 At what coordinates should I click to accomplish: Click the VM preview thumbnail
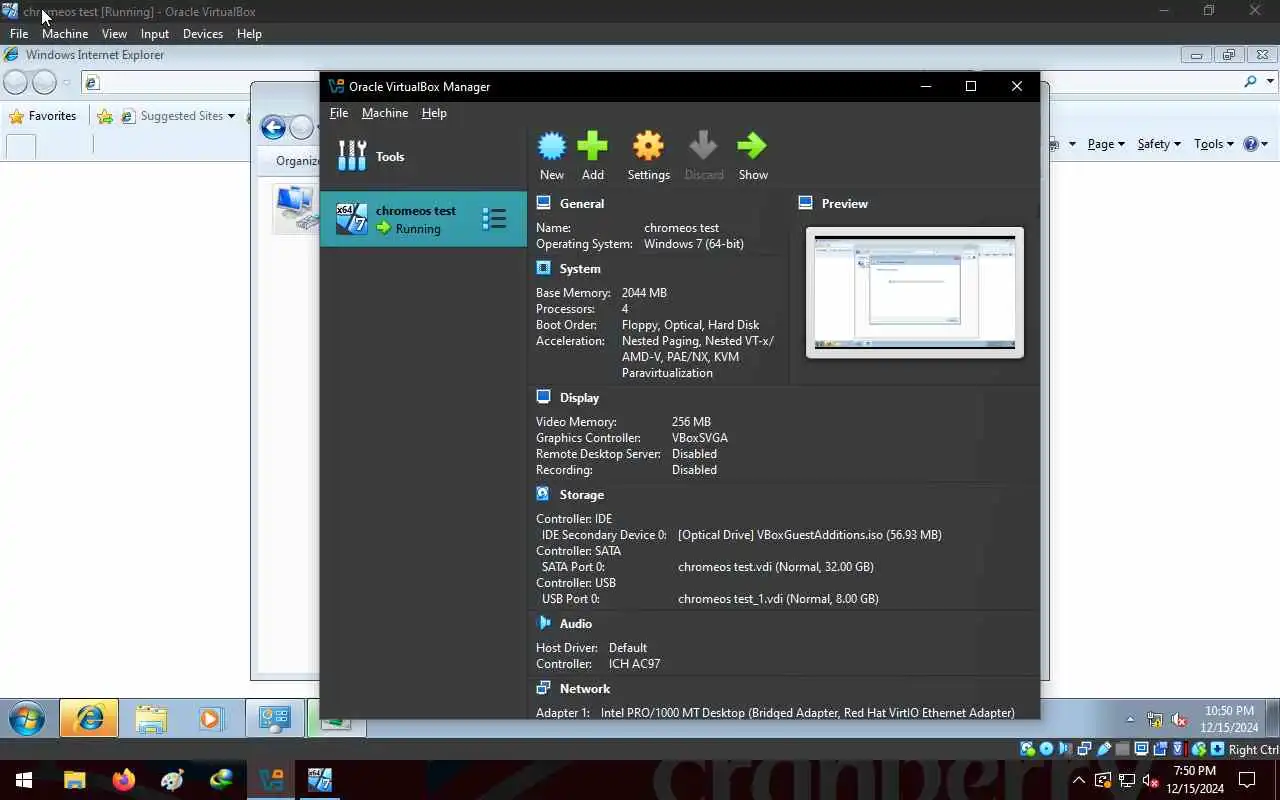[914, 292]
